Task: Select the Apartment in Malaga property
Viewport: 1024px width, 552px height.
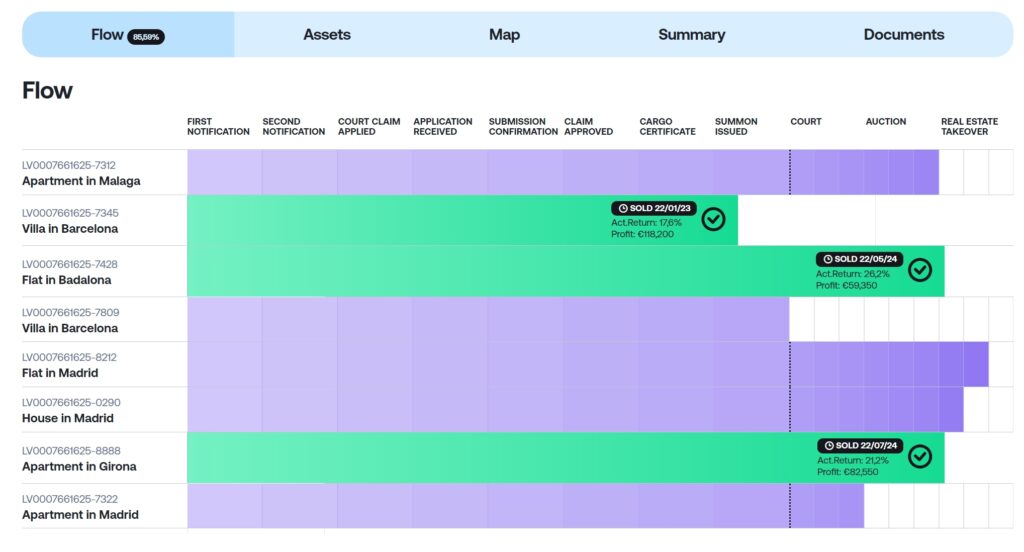Action: [x=81, y=181]
